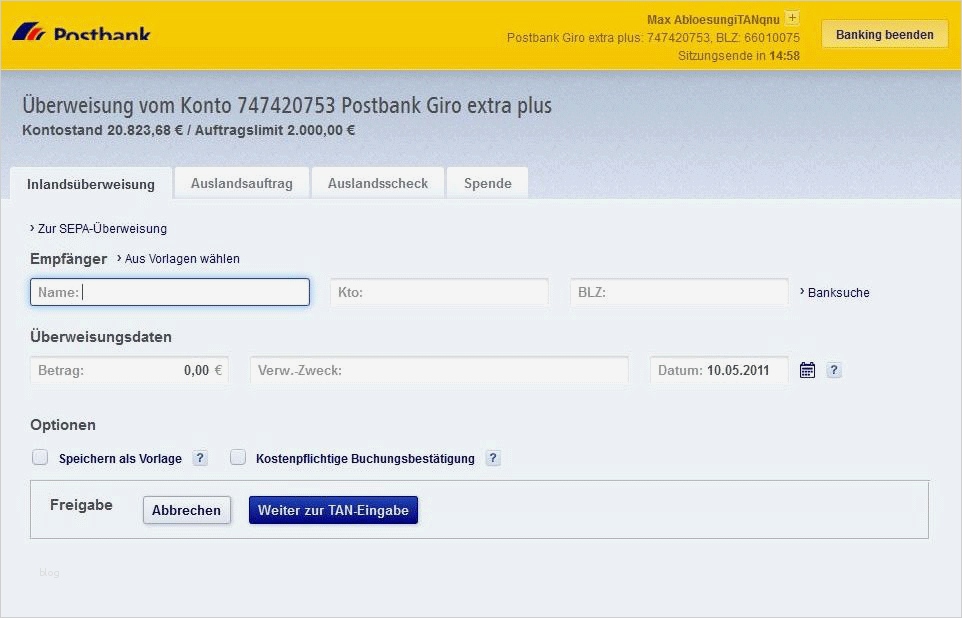The width and height of the screenshot is (962, 618).
Task: Click the Postbank Giro extra plus account line
Action: point(653,37)
